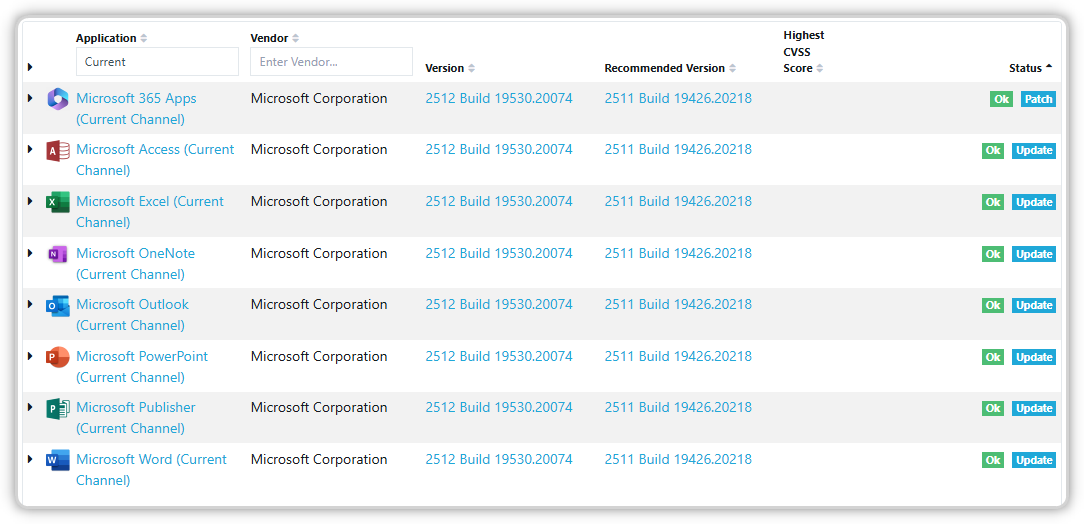Click the Microsoft Word app icon

58,460
